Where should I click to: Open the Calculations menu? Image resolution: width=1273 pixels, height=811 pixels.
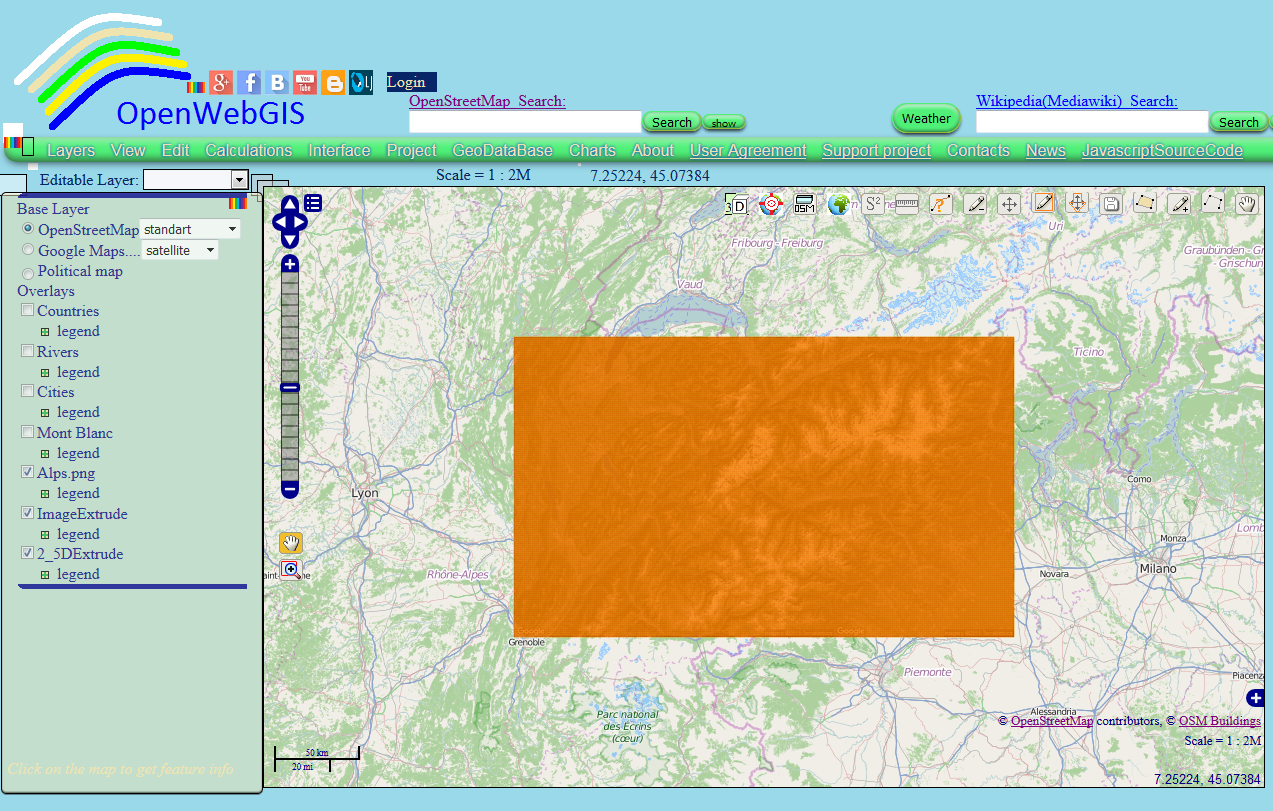pos(249,150)
